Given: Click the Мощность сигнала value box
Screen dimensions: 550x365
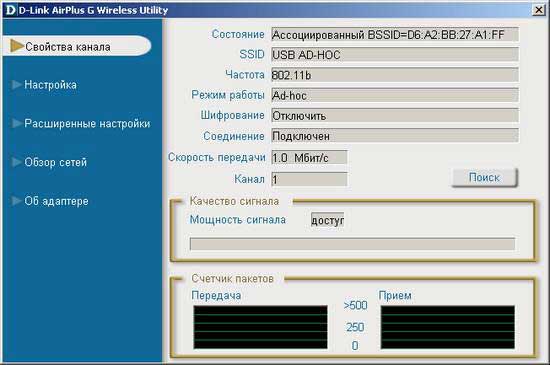Looking at the screenshot, I should [x=327, y=220].
